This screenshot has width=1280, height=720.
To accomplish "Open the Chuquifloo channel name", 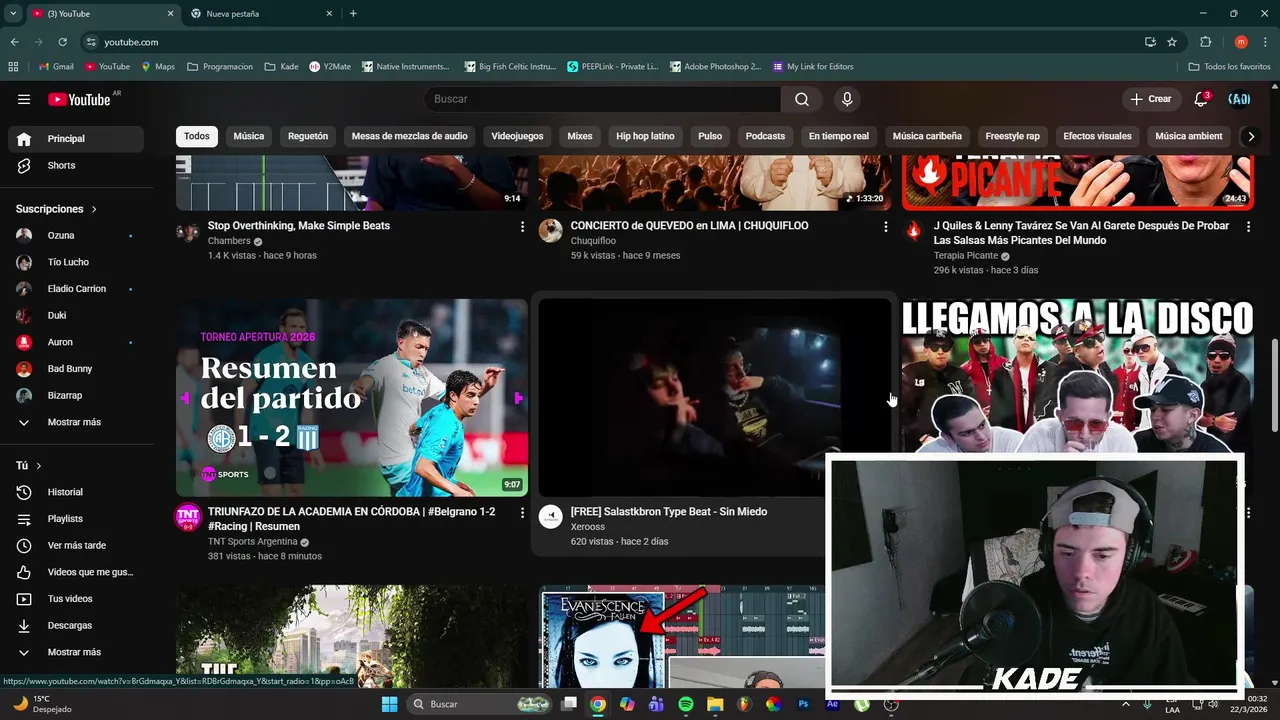I will point(593,241).
